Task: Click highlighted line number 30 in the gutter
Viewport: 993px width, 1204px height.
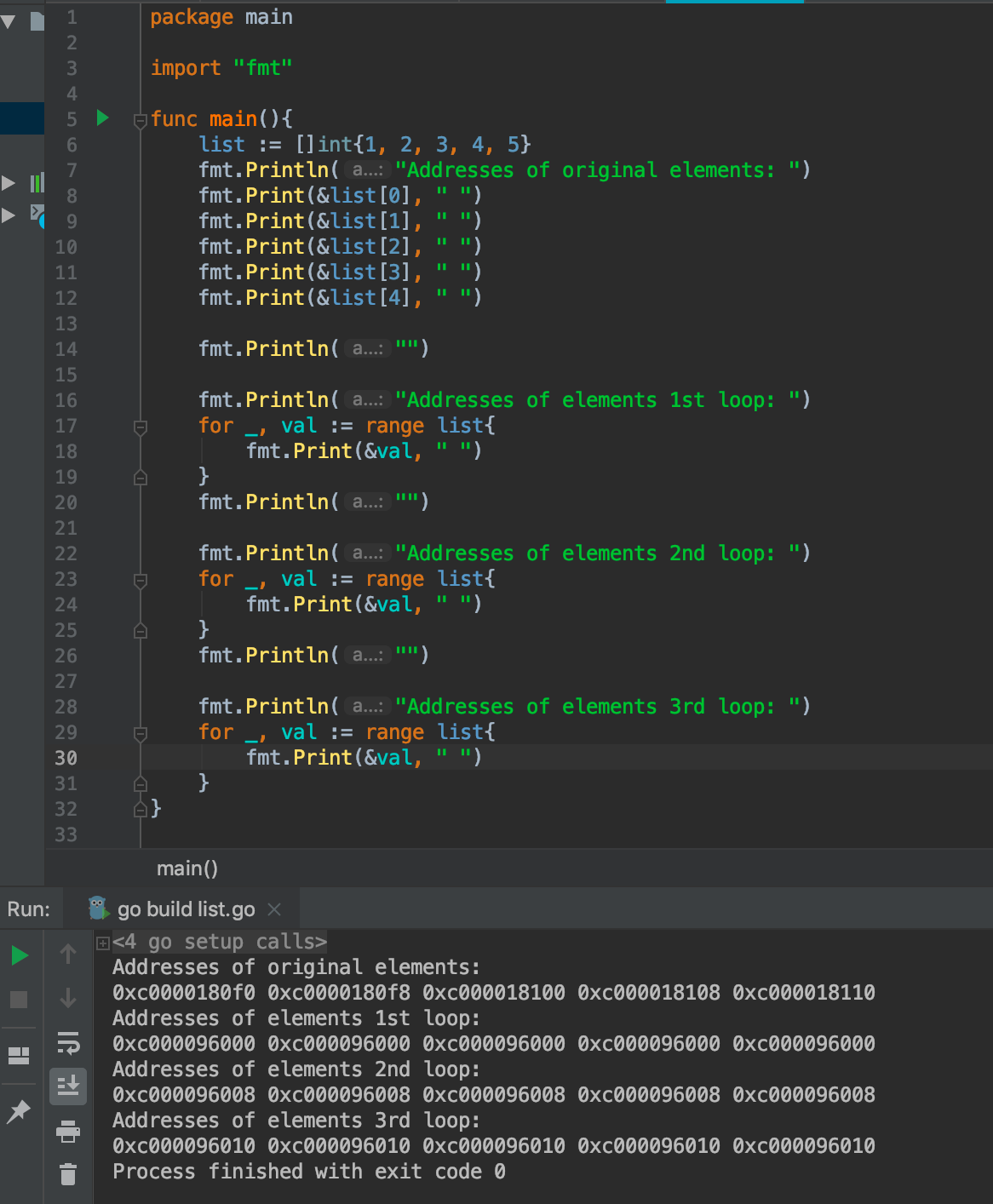Action: [66, 758]
